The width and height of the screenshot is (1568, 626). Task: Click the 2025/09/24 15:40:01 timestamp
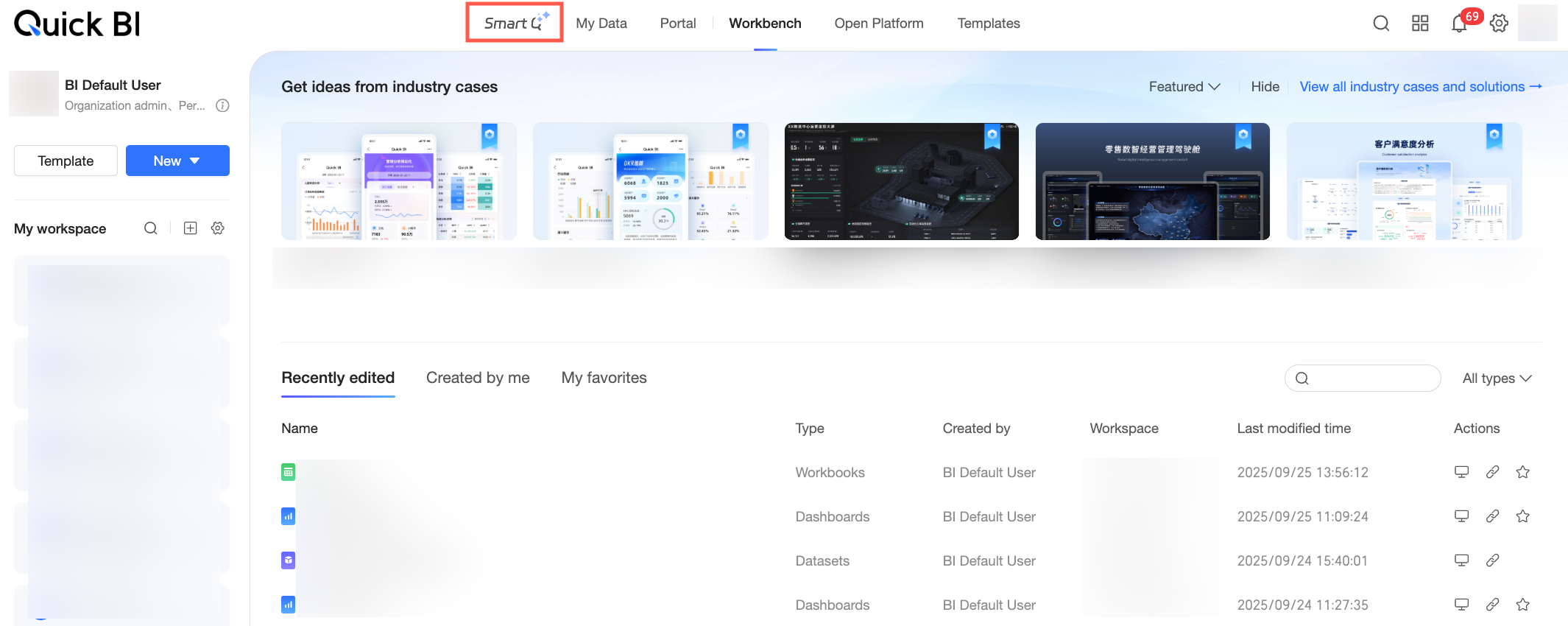click(x=1302, y=561)
